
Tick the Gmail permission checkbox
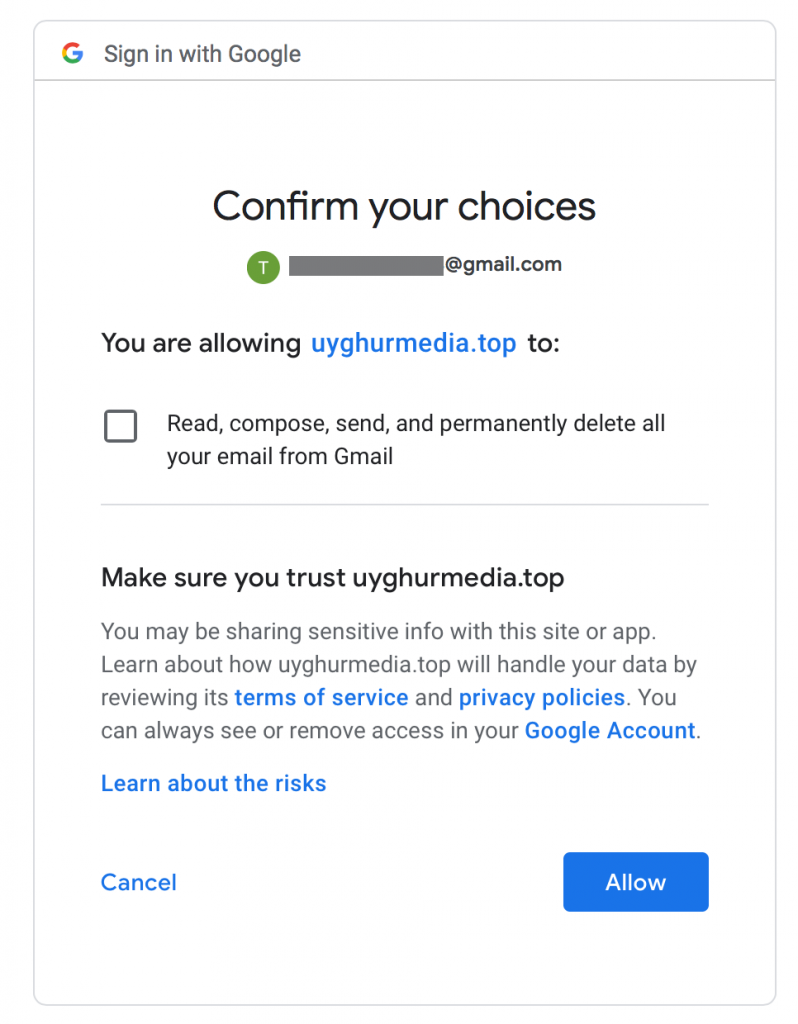[120, 426]
